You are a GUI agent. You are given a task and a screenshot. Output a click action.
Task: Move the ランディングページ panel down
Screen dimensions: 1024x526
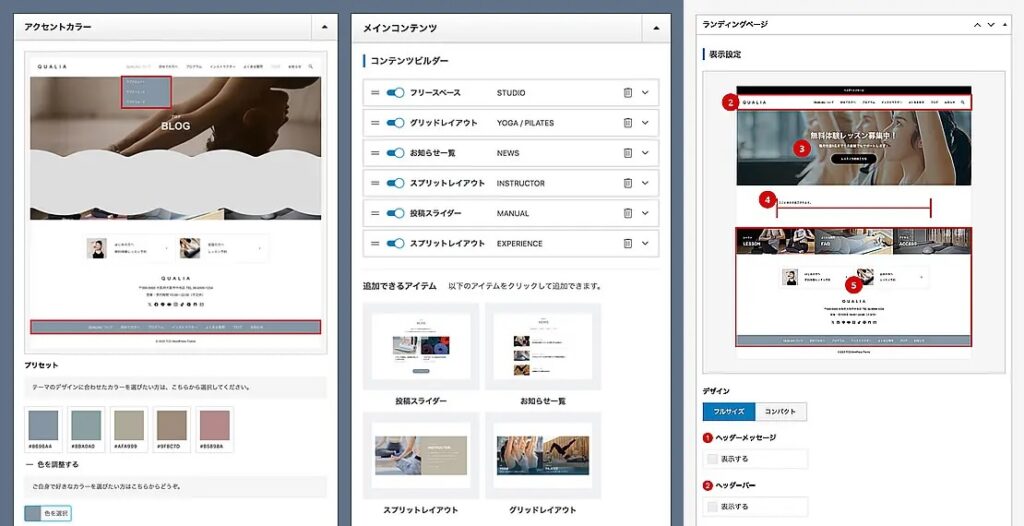point(991,25)
